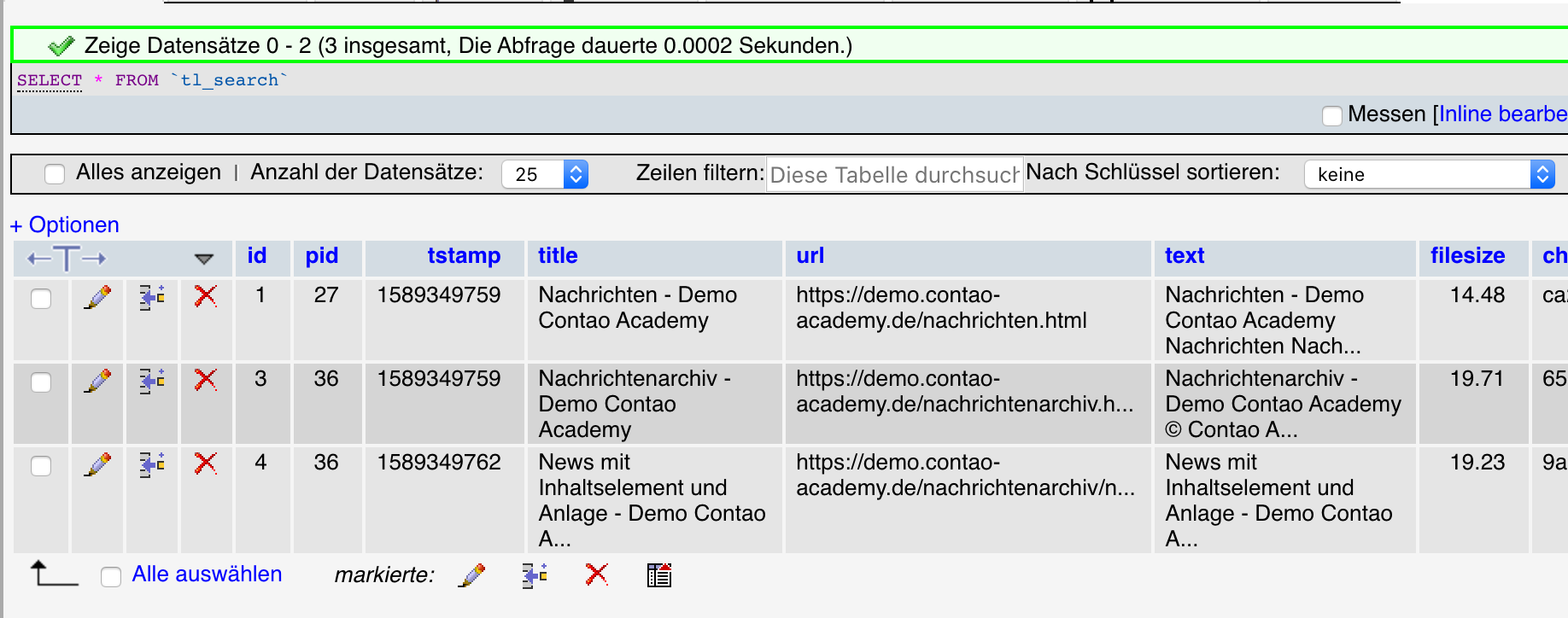This screenshot has height=618, width=1568.
Task: Edit row with id 1 via pencil icon
Action: 98,297
